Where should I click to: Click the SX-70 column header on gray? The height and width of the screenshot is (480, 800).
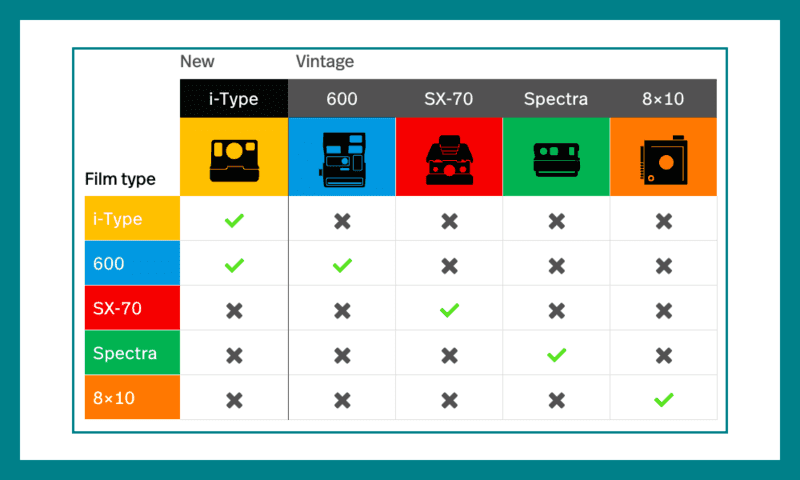[x=449, y=98]
